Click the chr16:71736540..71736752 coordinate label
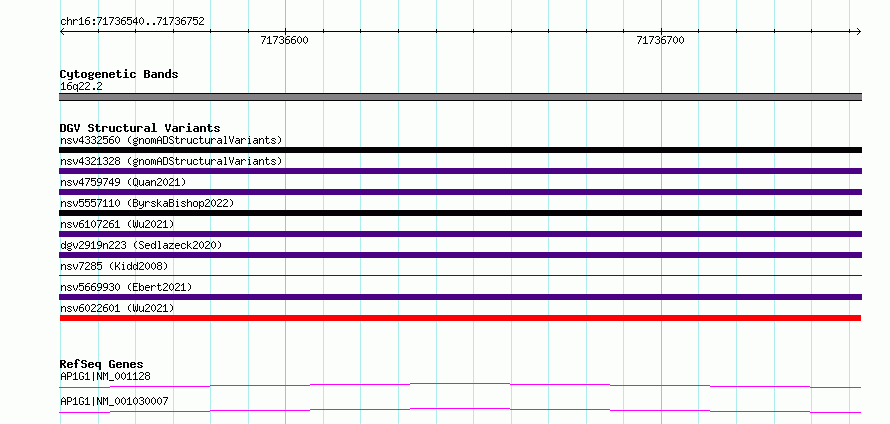Image resolution: width=890 pixels, height=424 pixels. pyautogui.click(x=132, y=22)
